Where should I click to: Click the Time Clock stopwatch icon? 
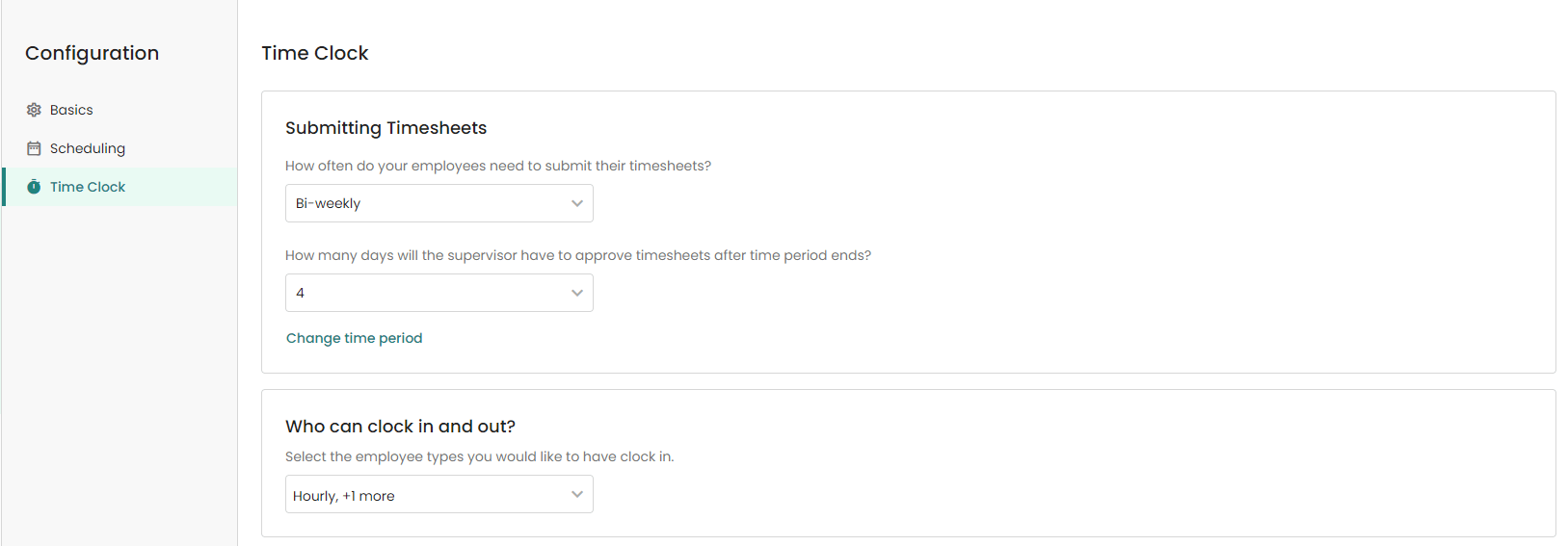[x=34, y=187]
